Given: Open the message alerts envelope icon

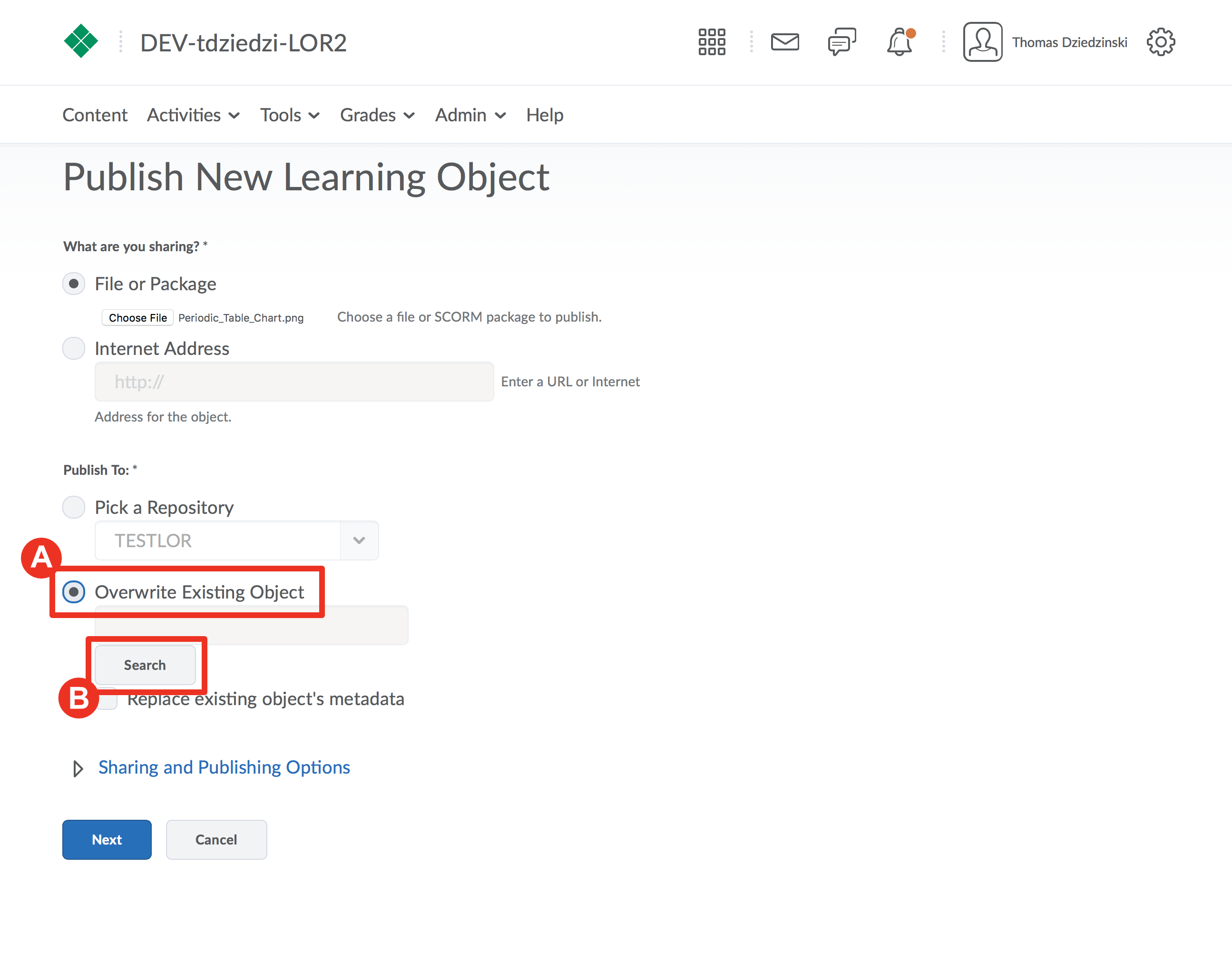Looking at the screenshot, I should [x=785, y=42].
